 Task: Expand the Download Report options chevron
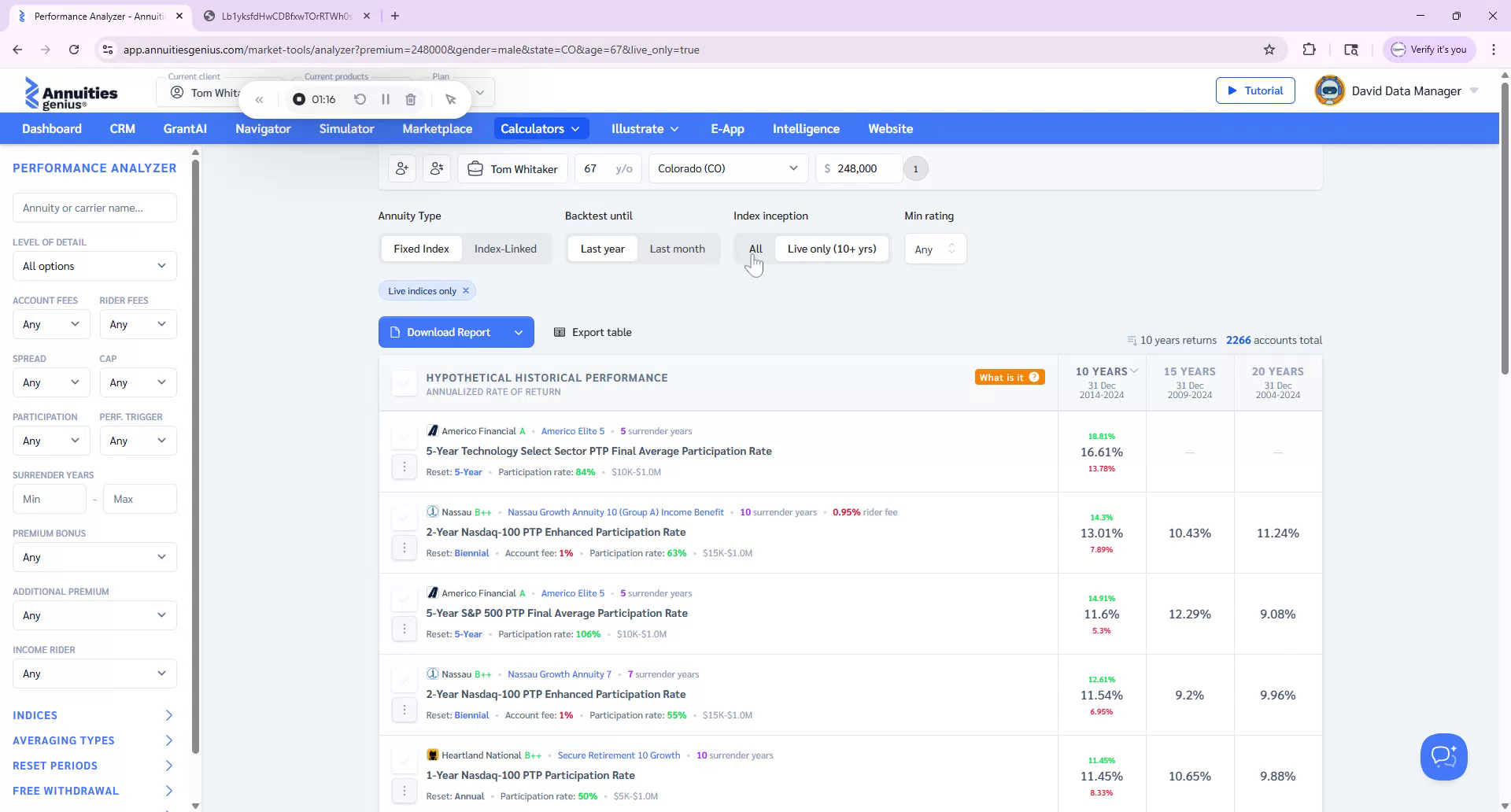(x=519, y=332)
